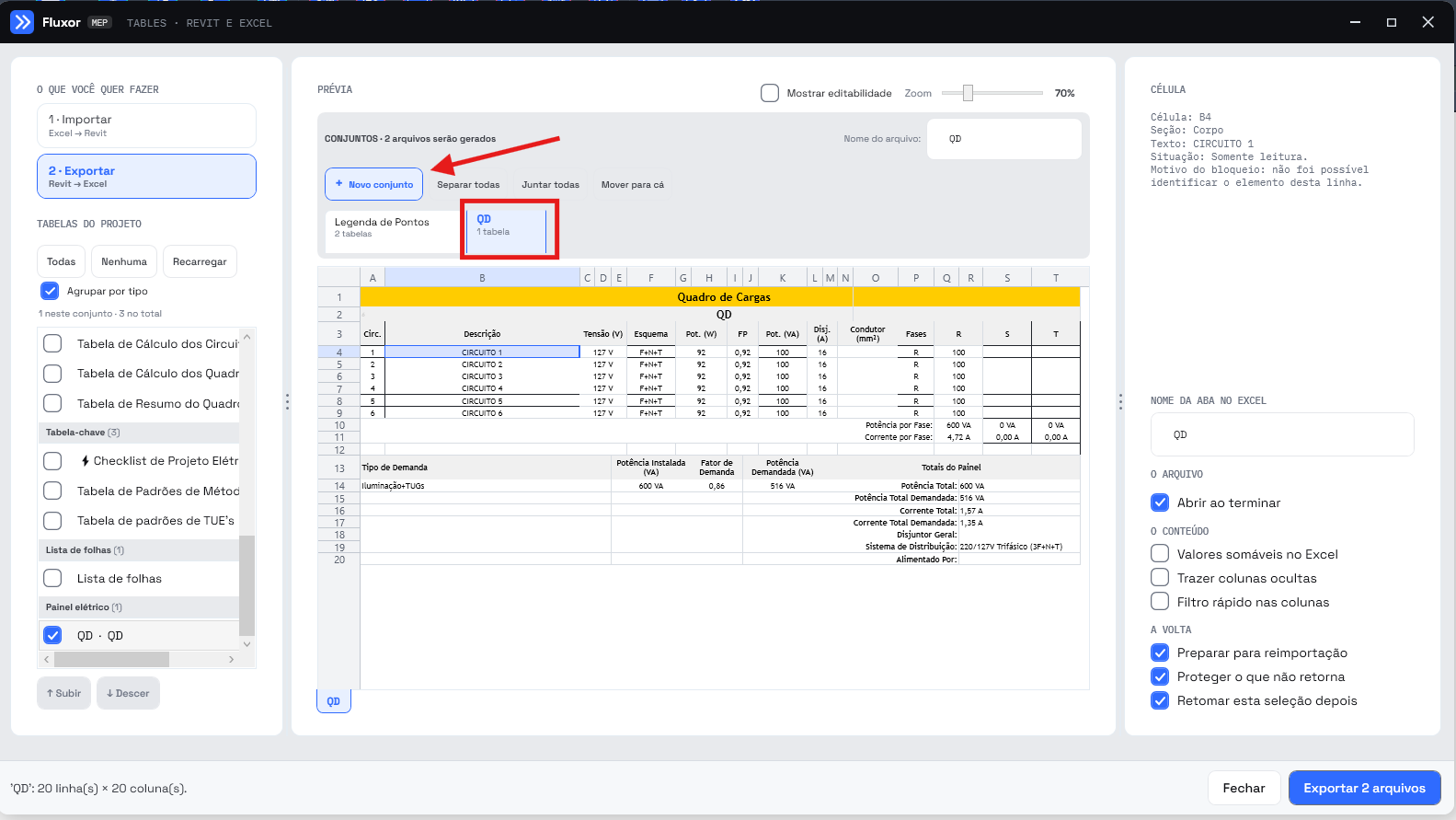Click the Nome da aba no Excel field
This screenshot has width=1456, height=820.
(1282, 434)
